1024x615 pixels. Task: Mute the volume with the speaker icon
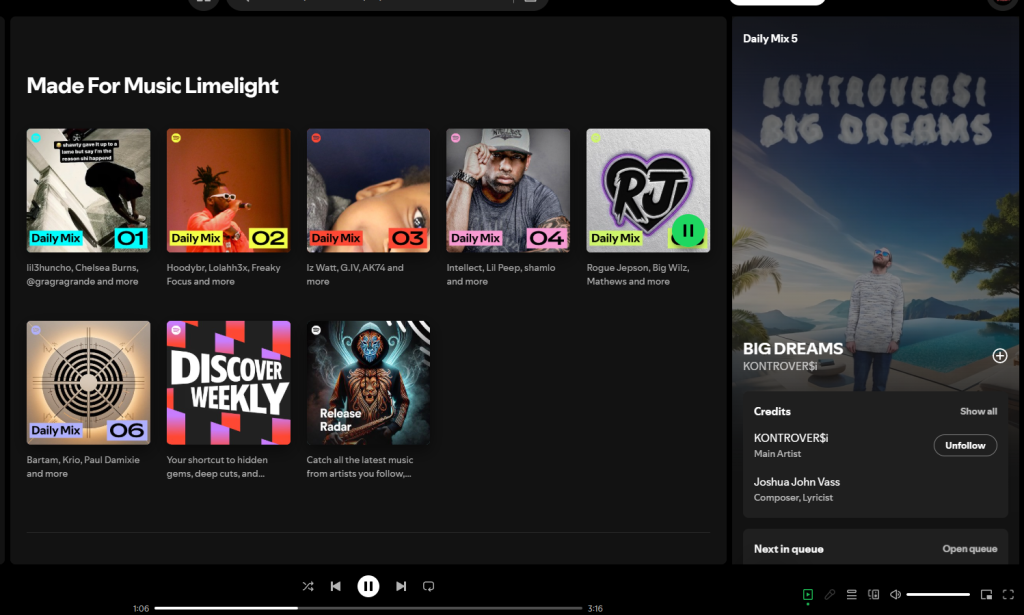[895, 594]
